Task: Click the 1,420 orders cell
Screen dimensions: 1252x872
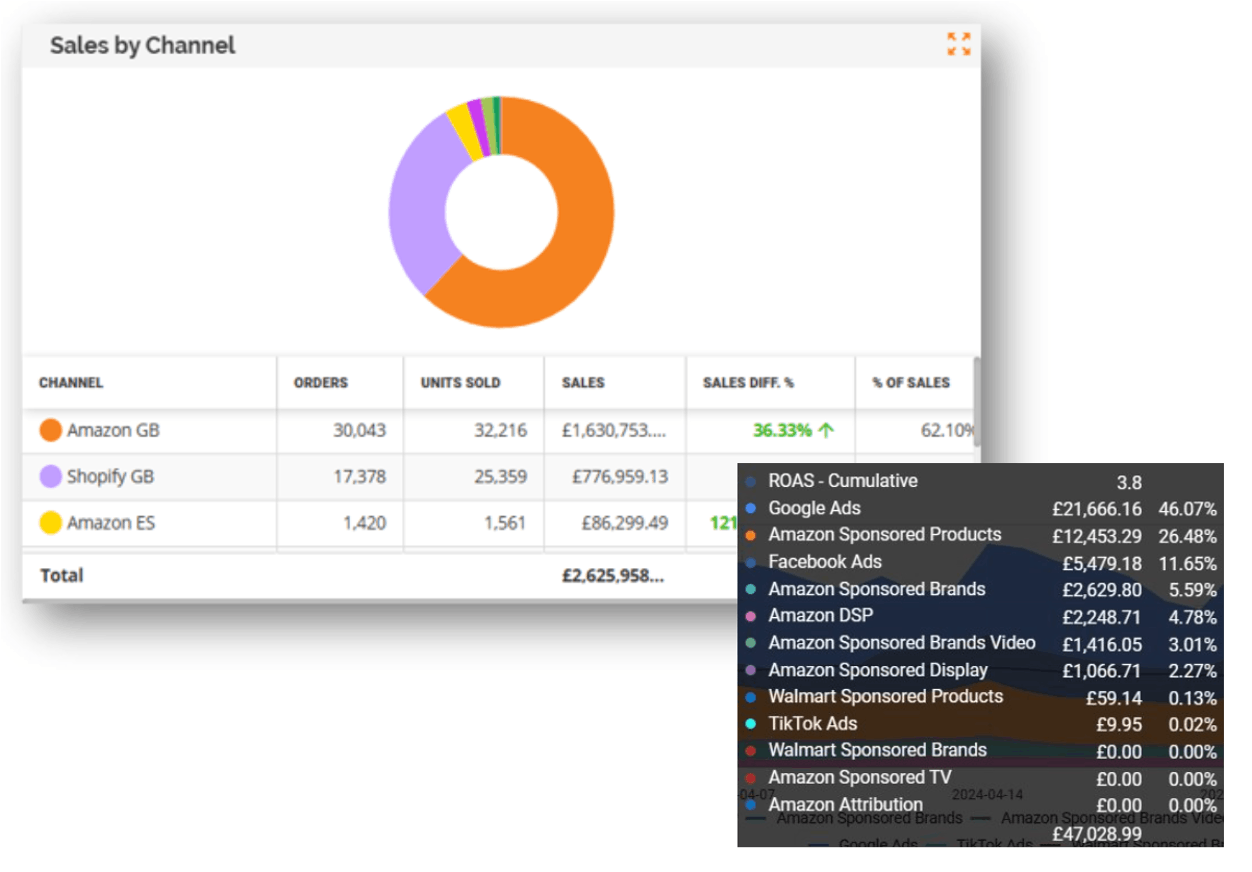Action: (364, 523)
